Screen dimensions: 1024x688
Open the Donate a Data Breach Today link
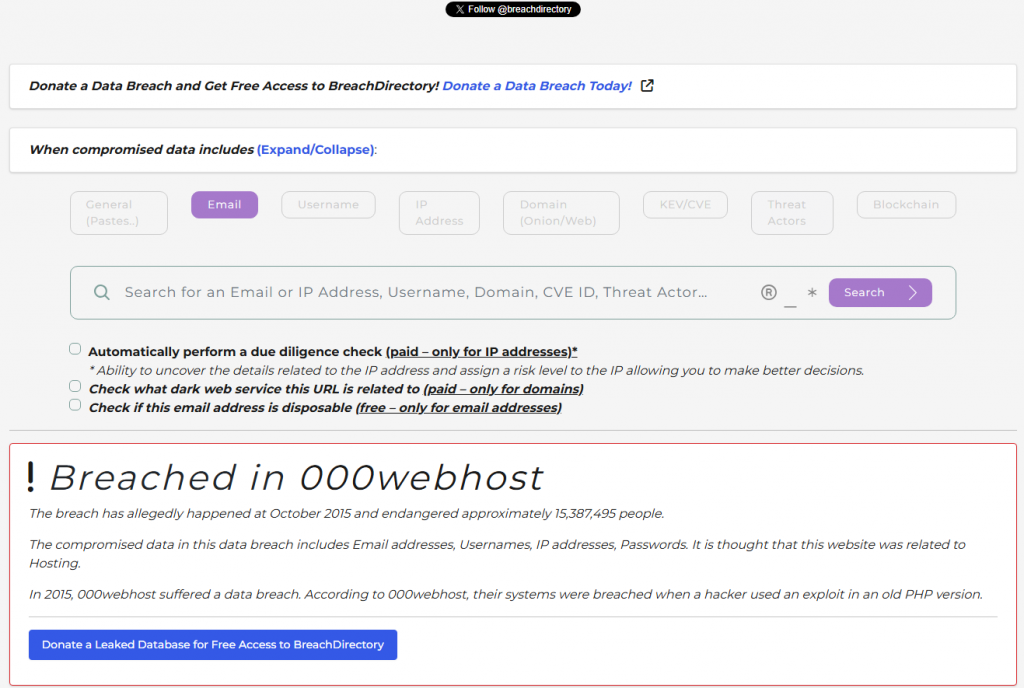[537, 86]
